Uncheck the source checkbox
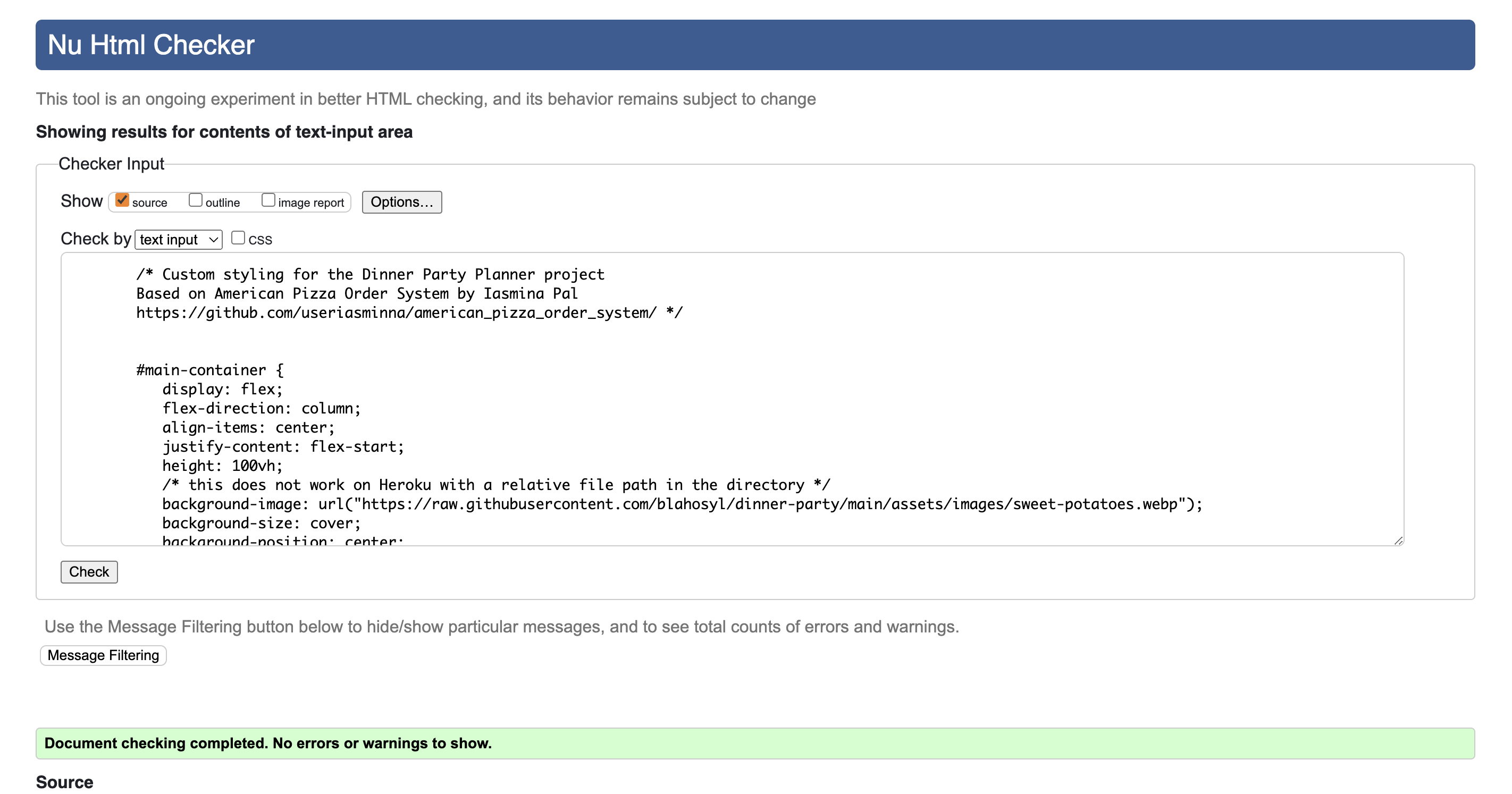 tap(122, 200)
